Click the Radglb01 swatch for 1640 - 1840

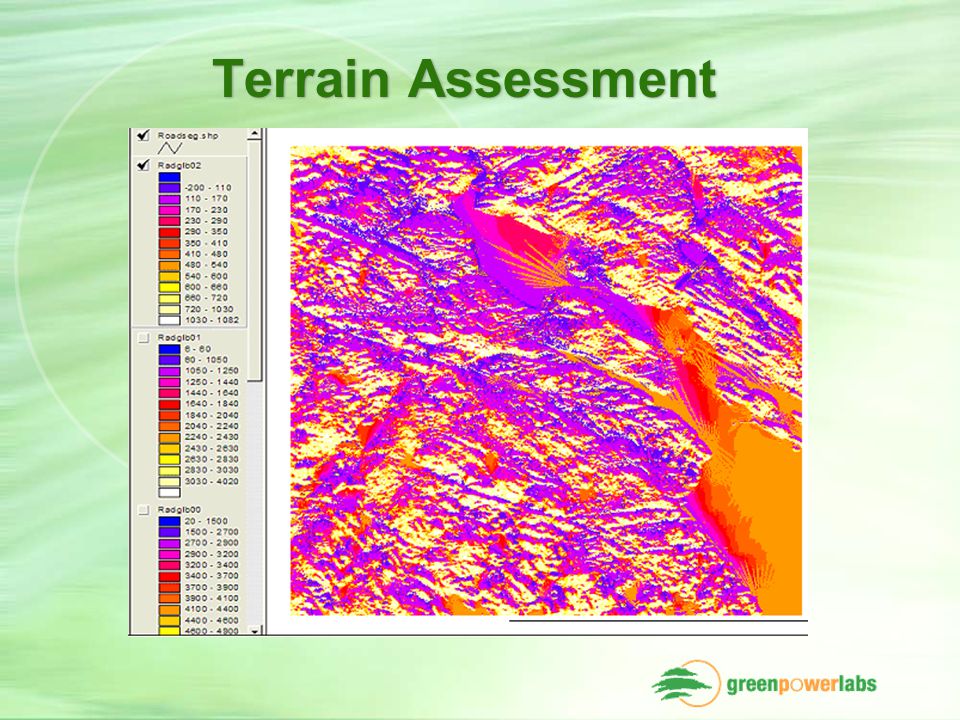point(170,404)
